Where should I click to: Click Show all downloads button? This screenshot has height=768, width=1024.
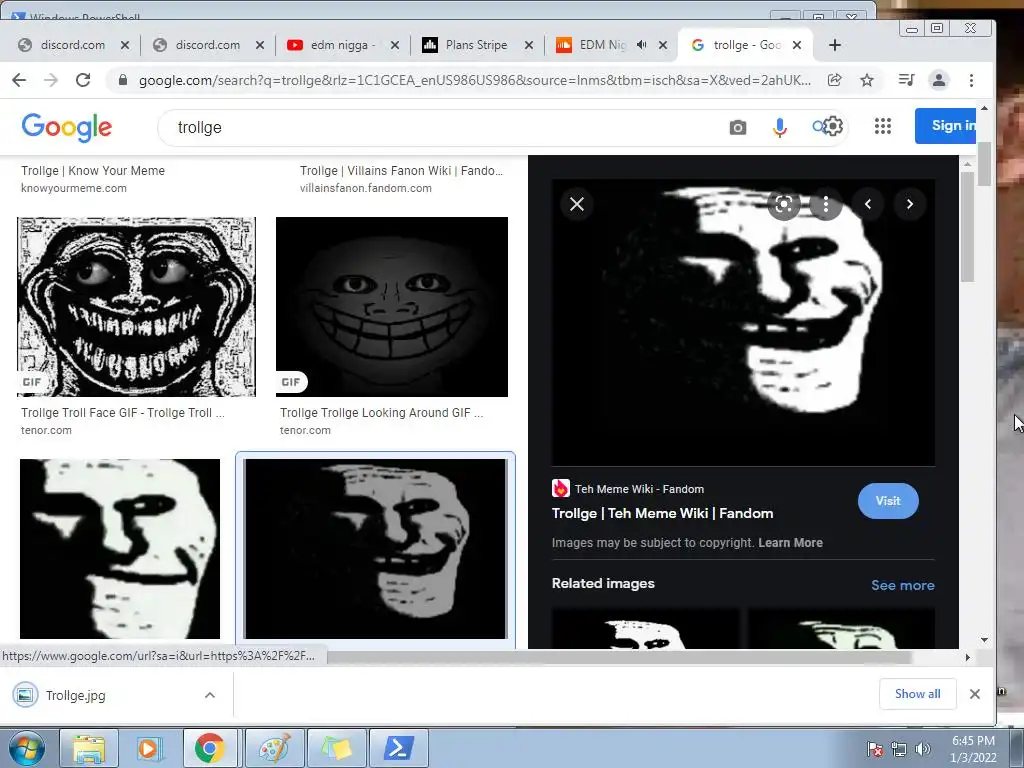[918, 694]
